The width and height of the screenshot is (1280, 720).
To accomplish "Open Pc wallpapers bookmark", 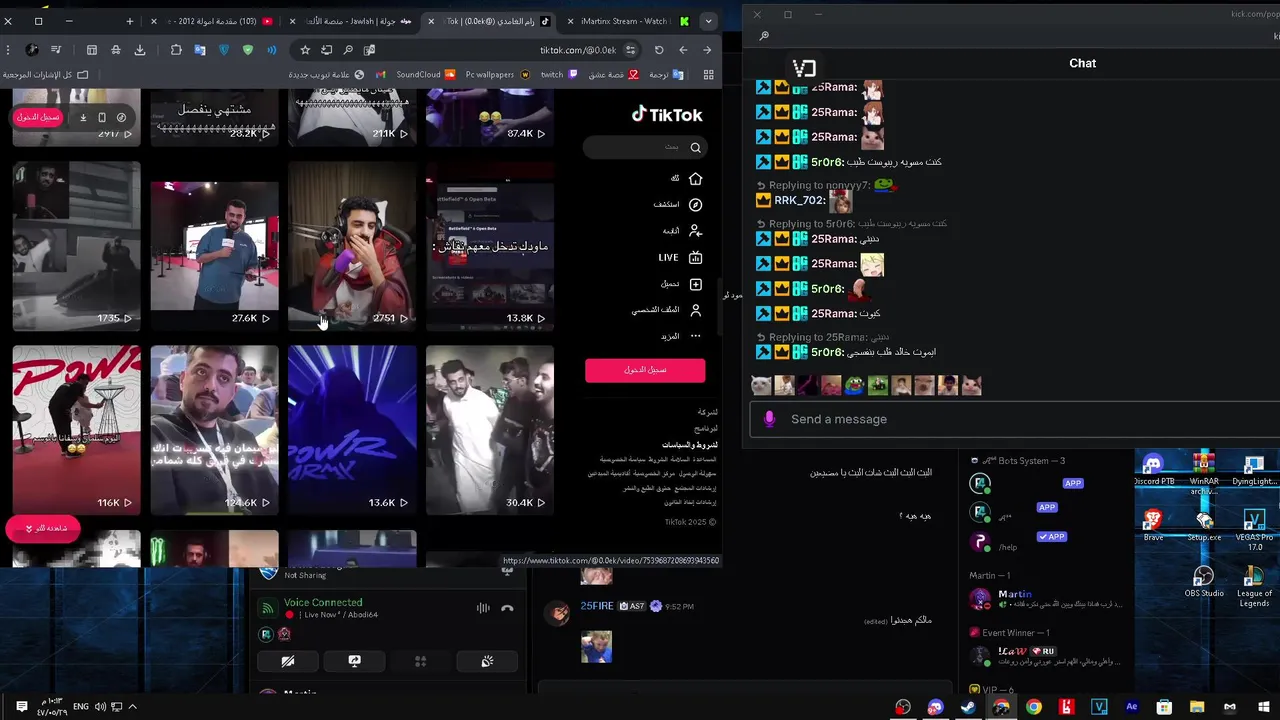I will [496, 75].
